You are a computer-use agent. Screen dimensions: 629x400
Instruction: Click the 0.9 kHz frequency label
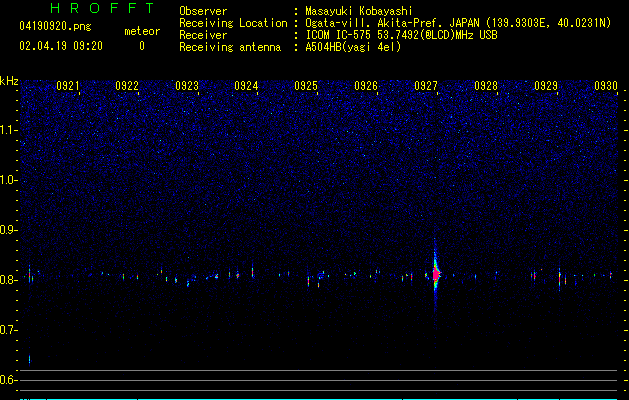[x=9, y=230]
